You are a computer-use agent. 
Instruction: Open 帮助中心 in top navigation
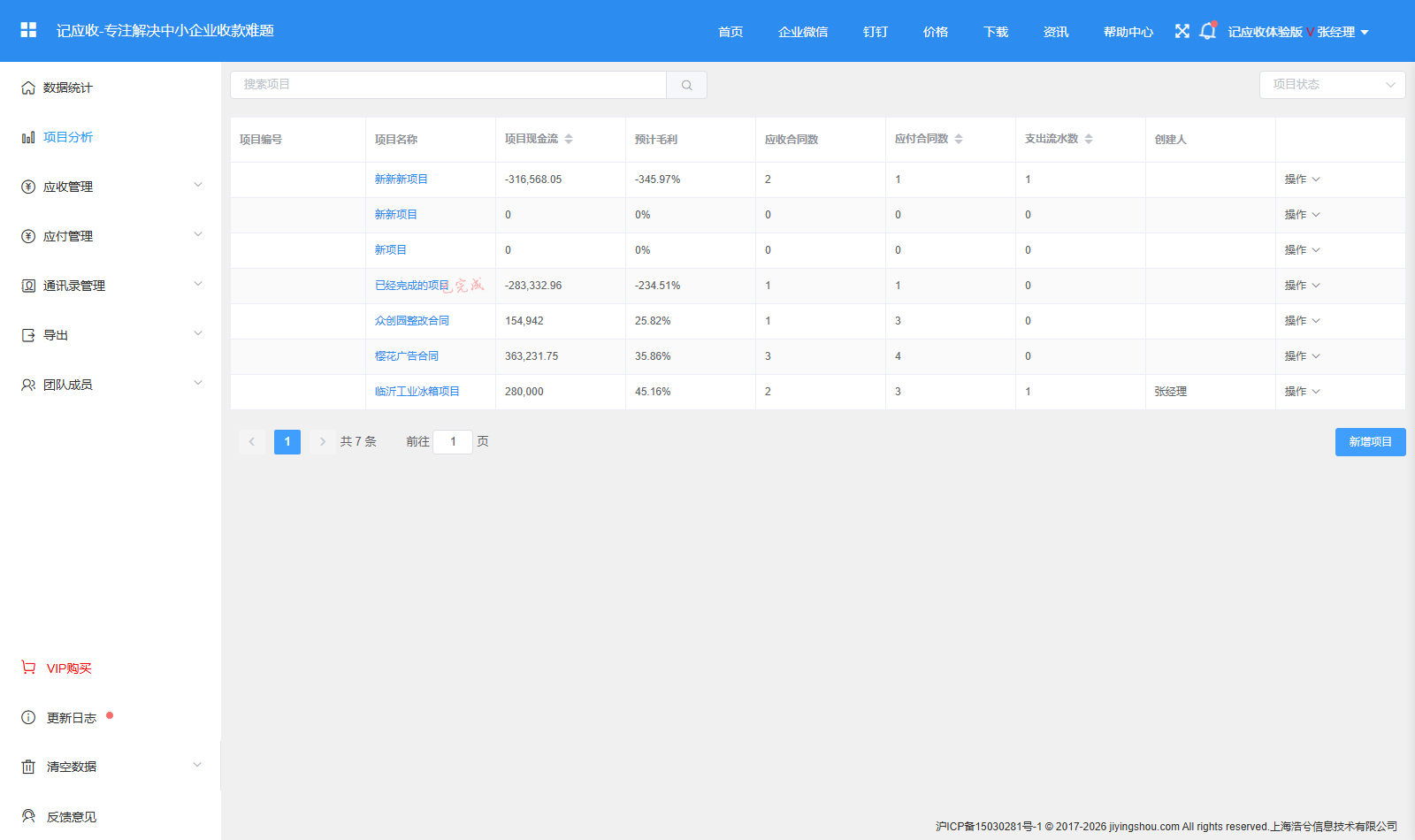(x=1128, y=32)
